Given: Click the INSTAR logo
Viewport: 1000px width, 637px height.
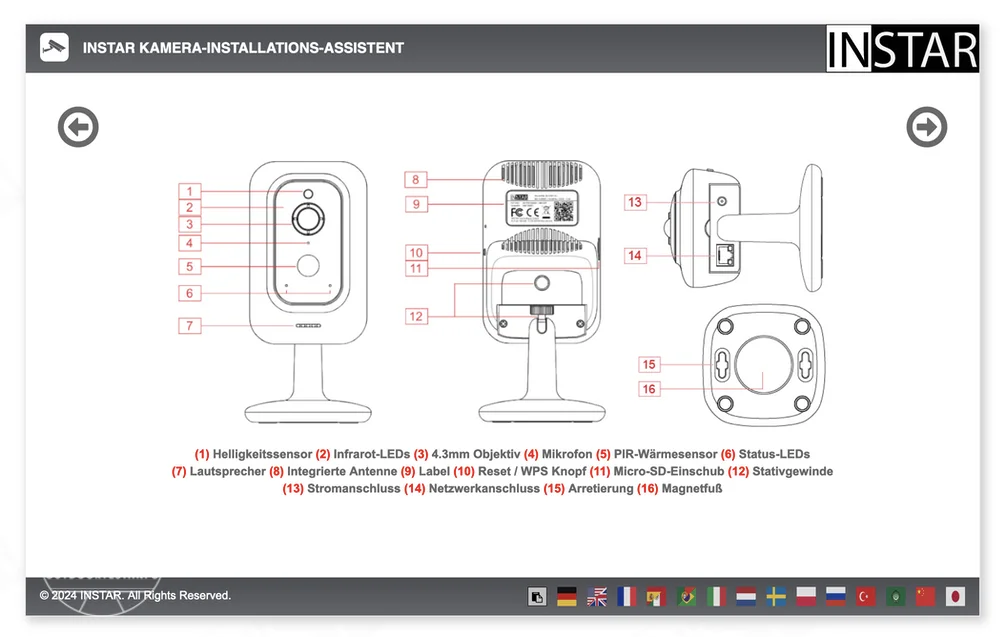Looking at the screenshot, I should [x=902, y=49].
